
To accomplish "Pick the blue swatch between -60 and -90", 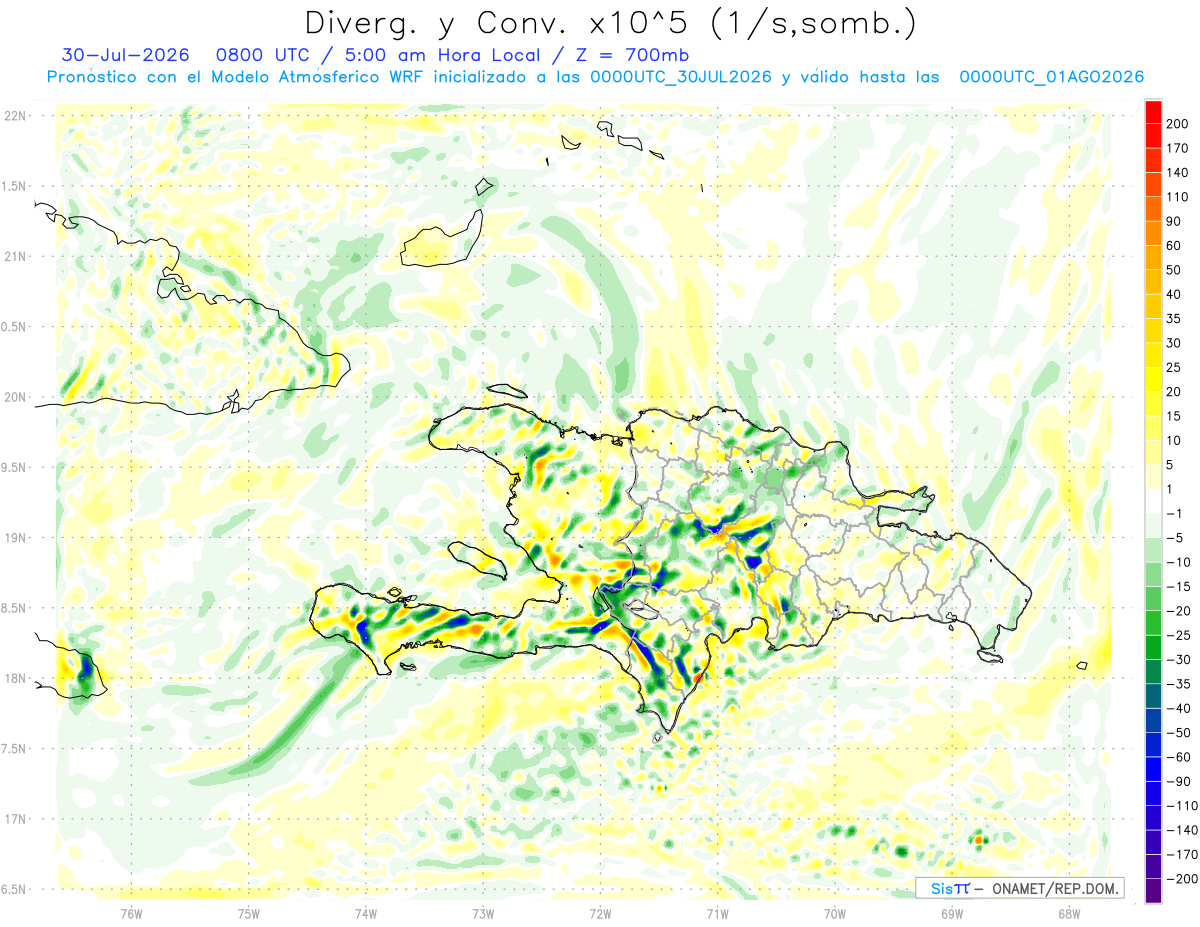I will click(1153, 769).
